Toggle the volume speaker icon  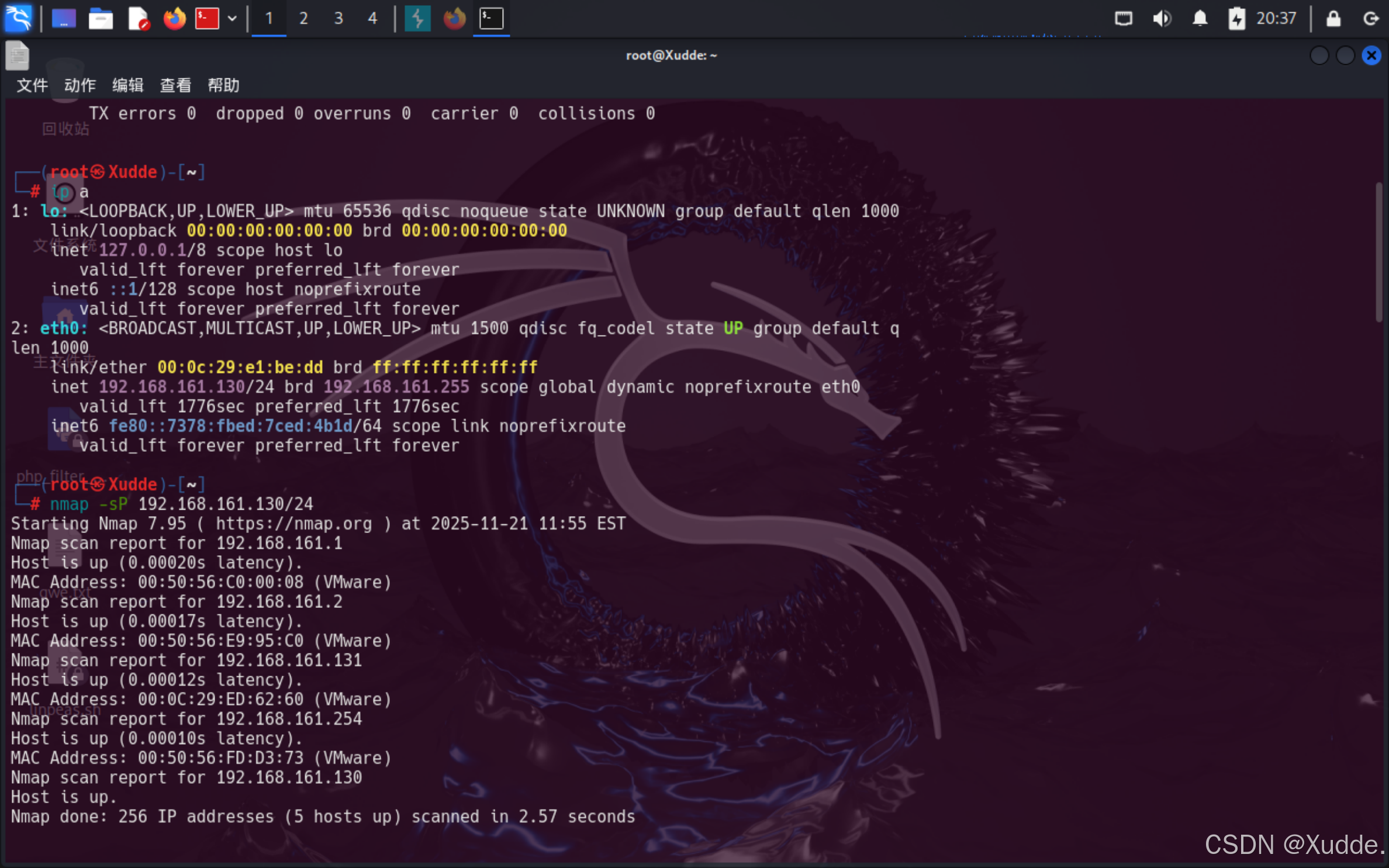[x=1162, y=19]
